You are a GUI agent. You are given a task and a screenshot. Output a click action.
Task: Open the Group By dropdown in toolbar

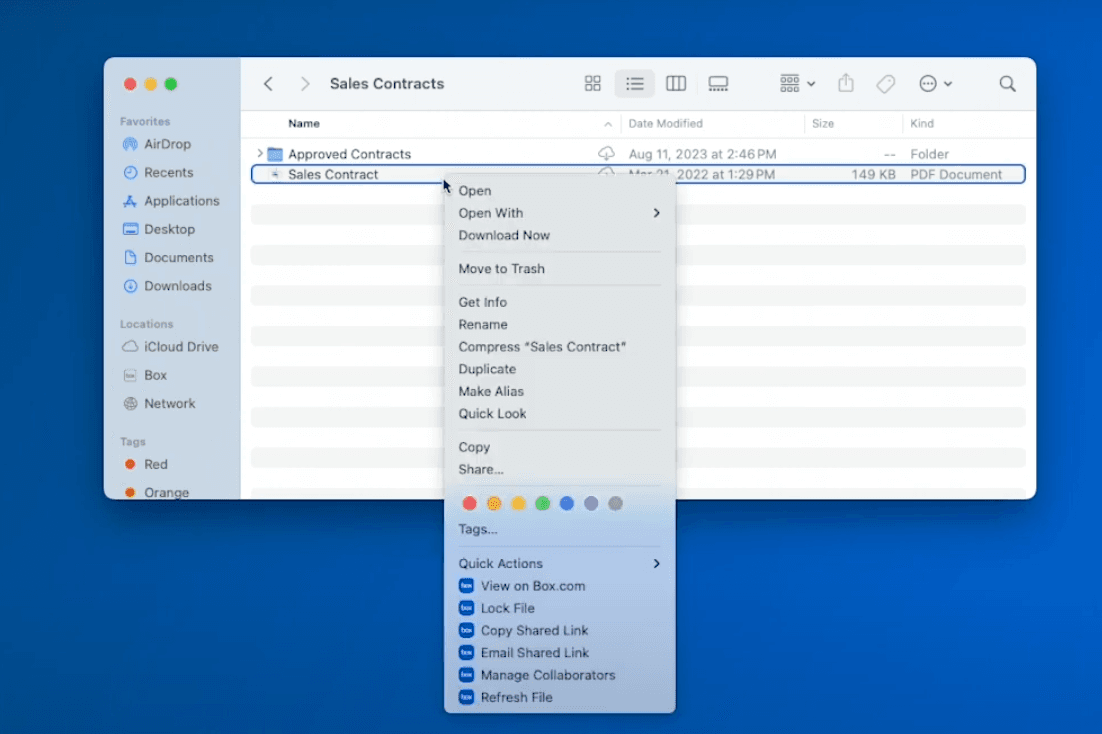pos(798,84)
